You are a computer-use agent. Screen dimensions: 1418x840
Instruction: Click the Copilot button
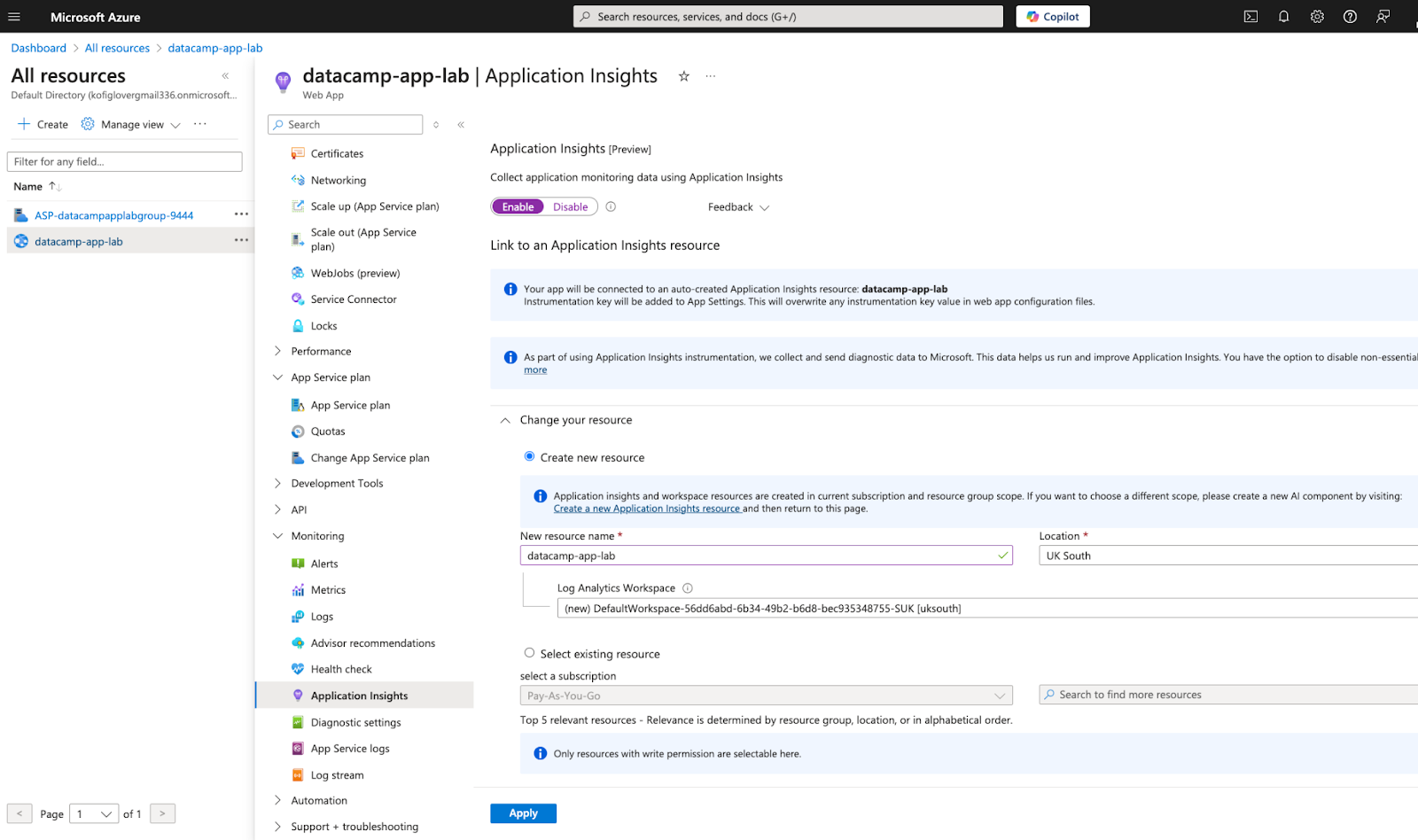[x=1053, y=17]
